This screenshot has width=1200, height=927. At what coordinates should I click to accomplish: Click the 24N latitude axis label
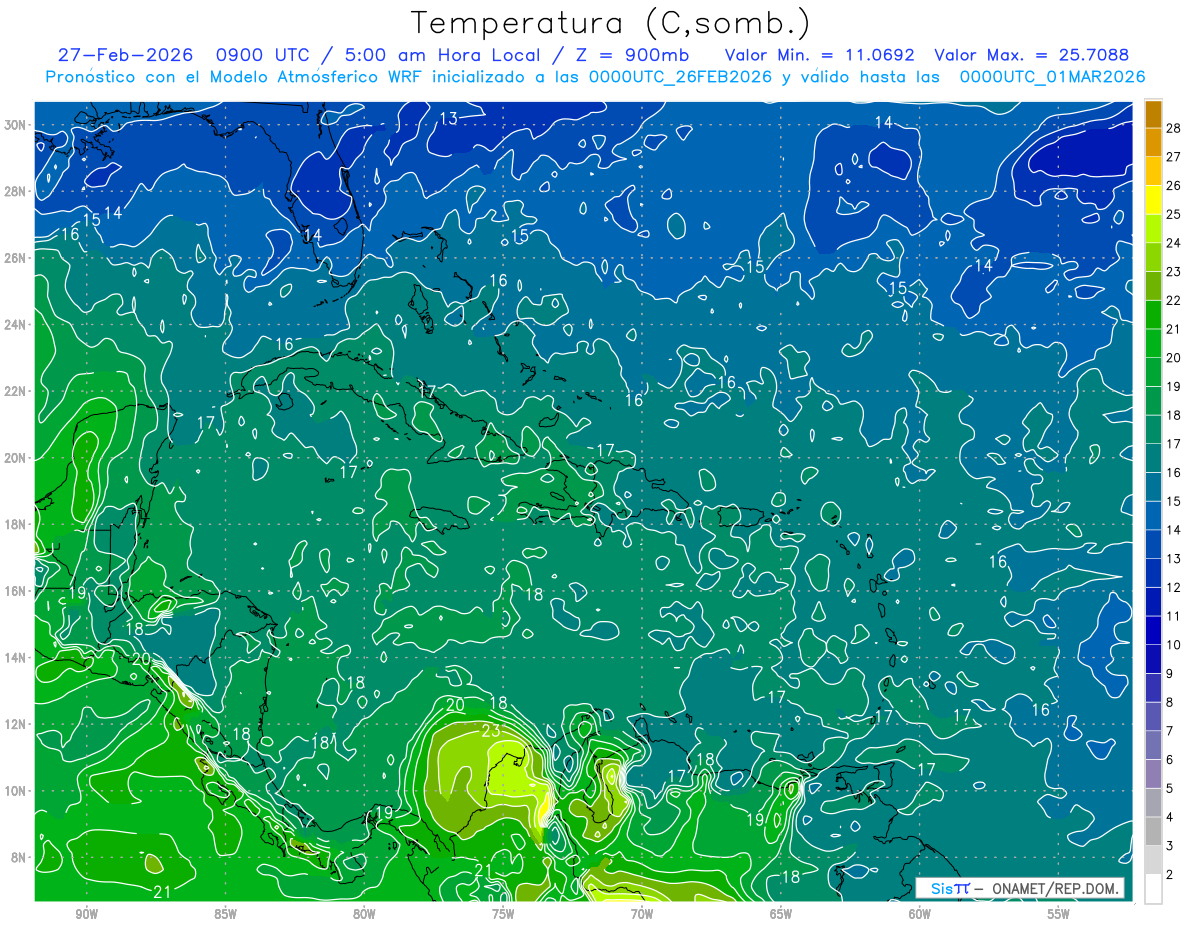[17, 325]
